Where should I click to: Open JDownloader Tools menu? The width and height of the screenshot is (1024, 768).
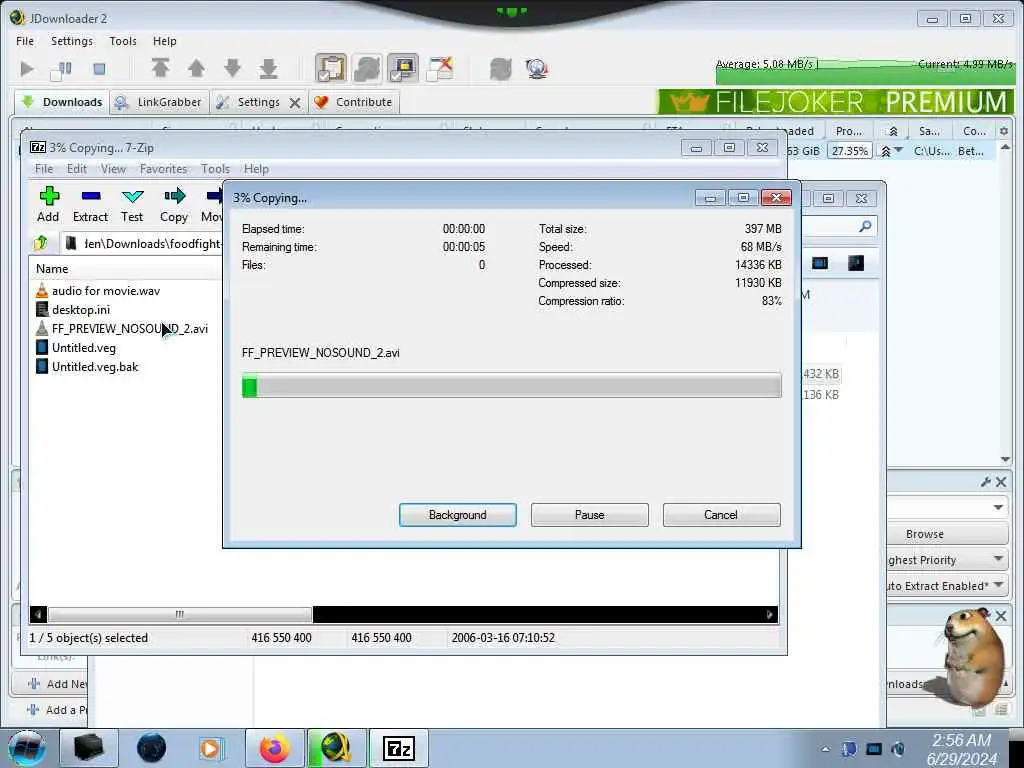coord(123,40)
